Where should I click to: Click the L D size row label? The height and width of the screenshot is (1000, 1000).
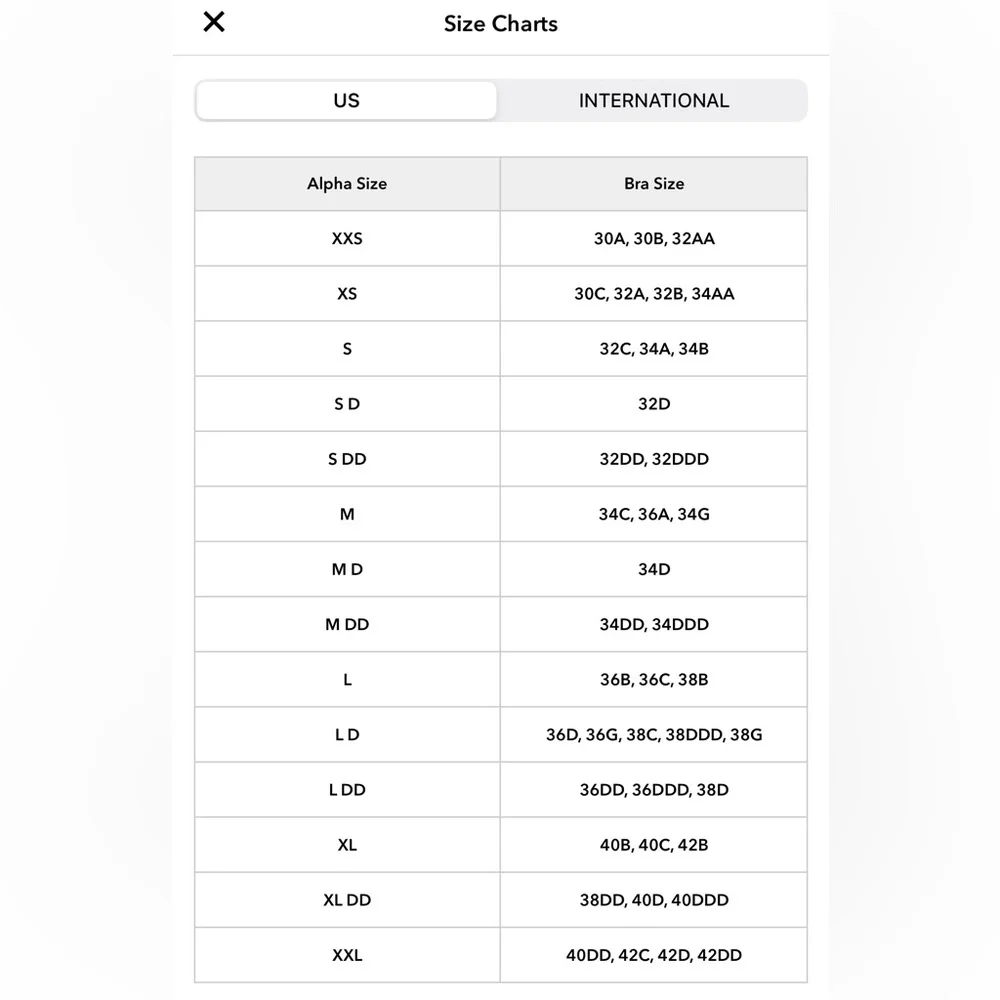(x=347, y=735)
